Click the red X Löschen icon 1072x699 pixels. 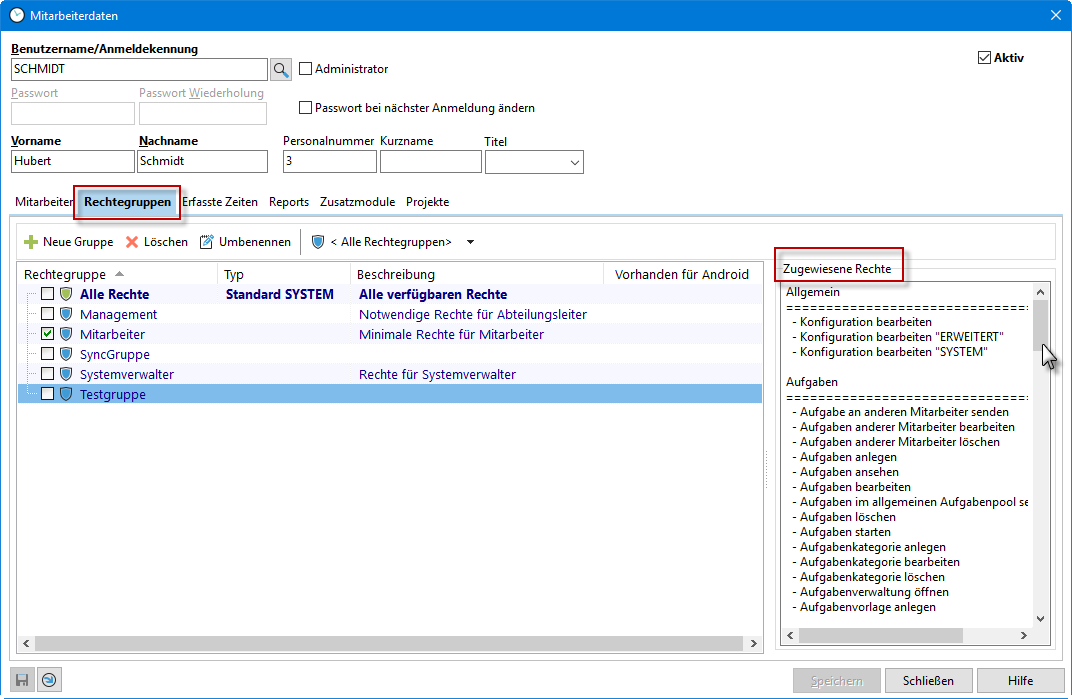tap(132, 242)
